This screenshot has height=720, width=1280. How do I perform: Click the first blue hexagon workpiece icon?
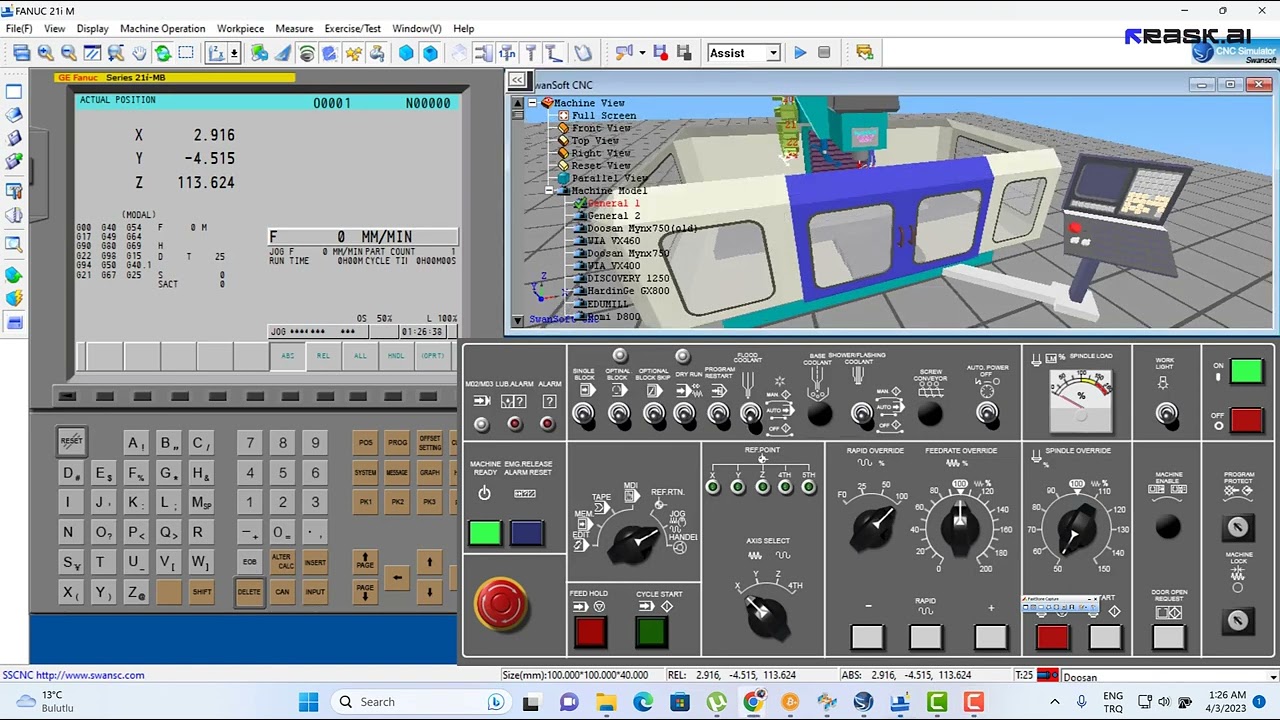tap(406, 53)
